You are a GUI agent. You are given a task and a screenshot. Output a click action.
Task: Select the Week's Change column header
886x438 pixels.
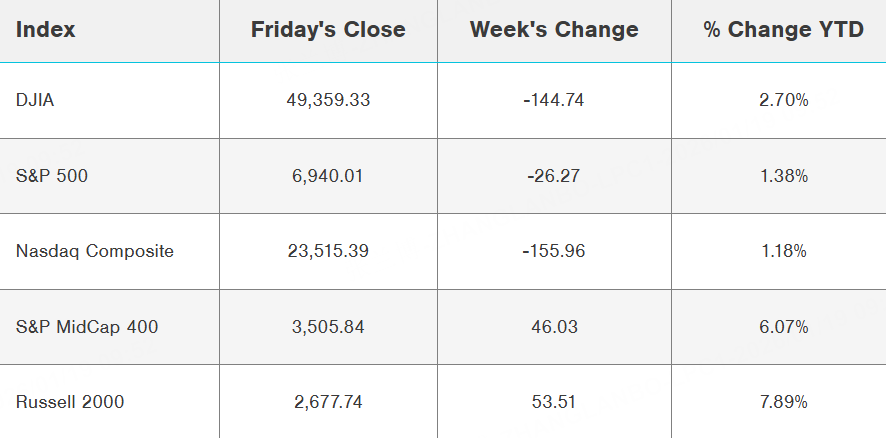pyautogui.click(x=554, y=30)
